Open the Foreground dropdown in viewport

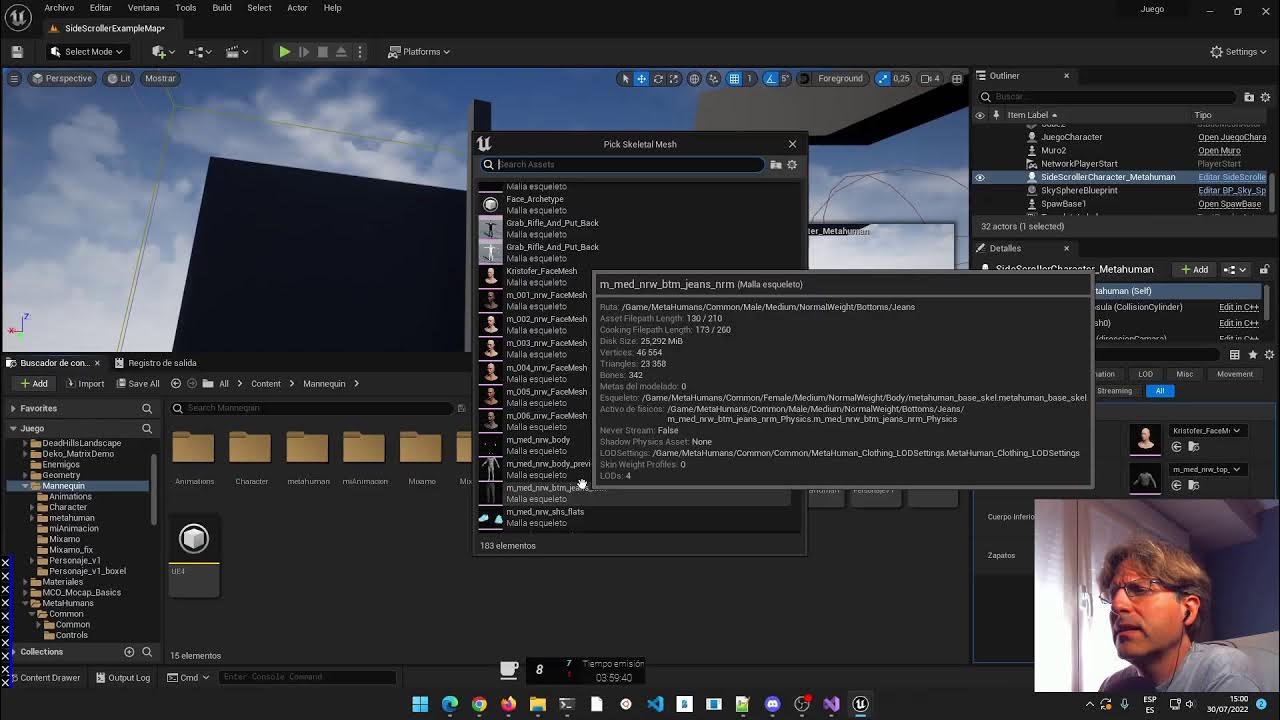840,78
